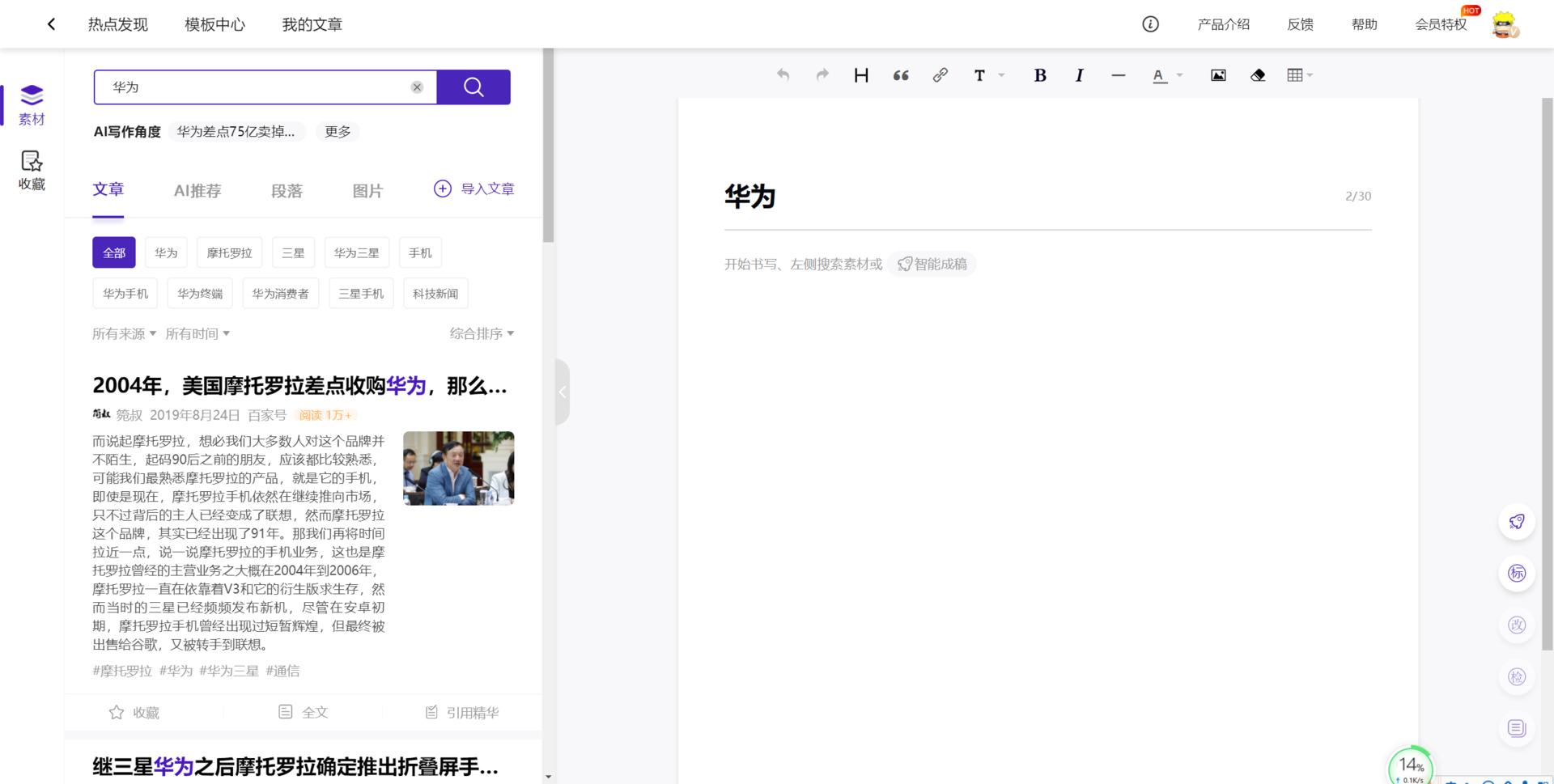Insert a horizontal divider line
This screenshot has height=784, width=1554.
(x=1119, y=75)
